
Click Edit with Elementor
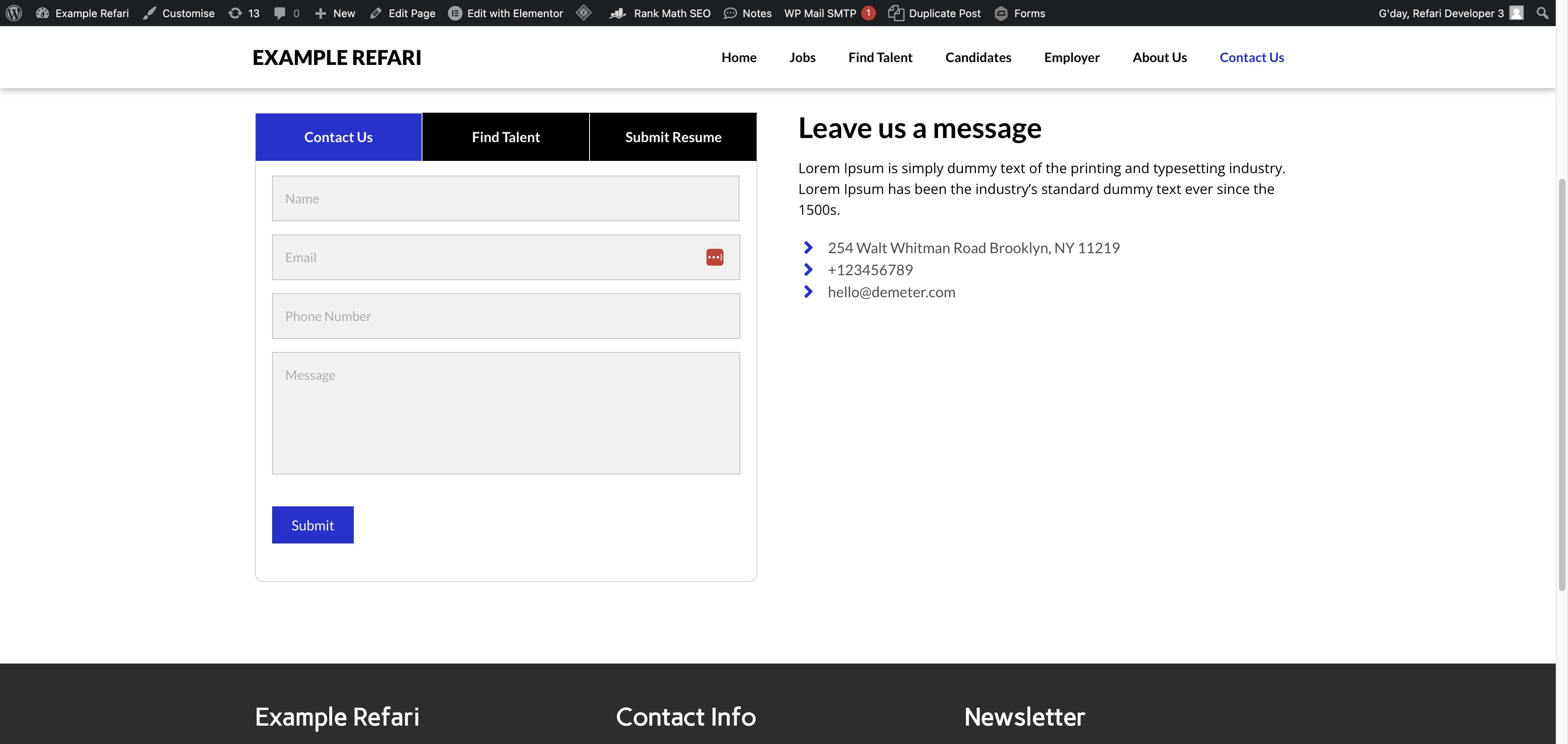tap(506, 13)
